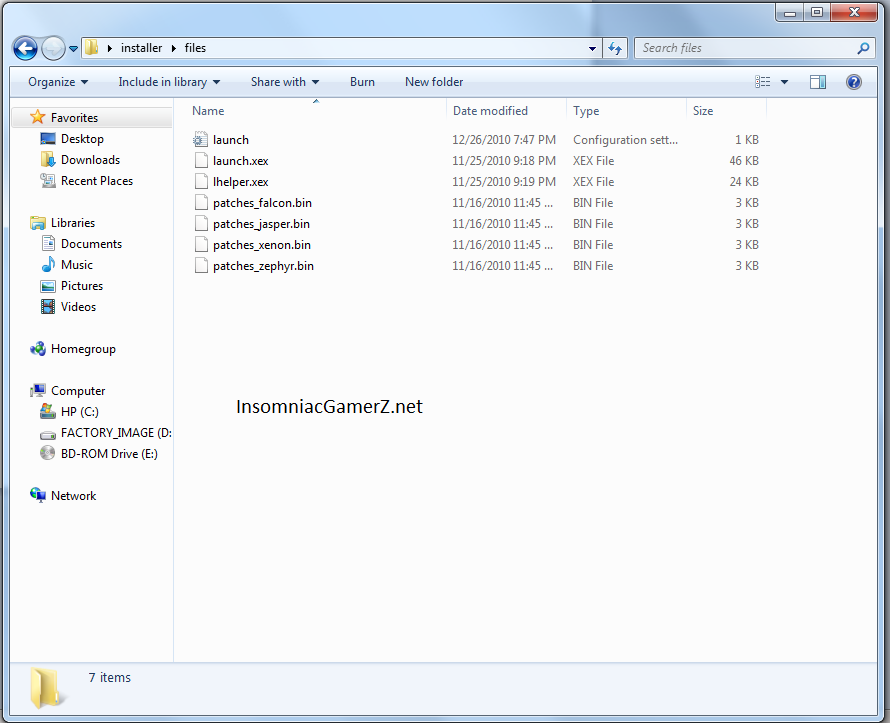The image size is (890, 723).
Task: Sort by the Date modified column
Action: point(490,111)
